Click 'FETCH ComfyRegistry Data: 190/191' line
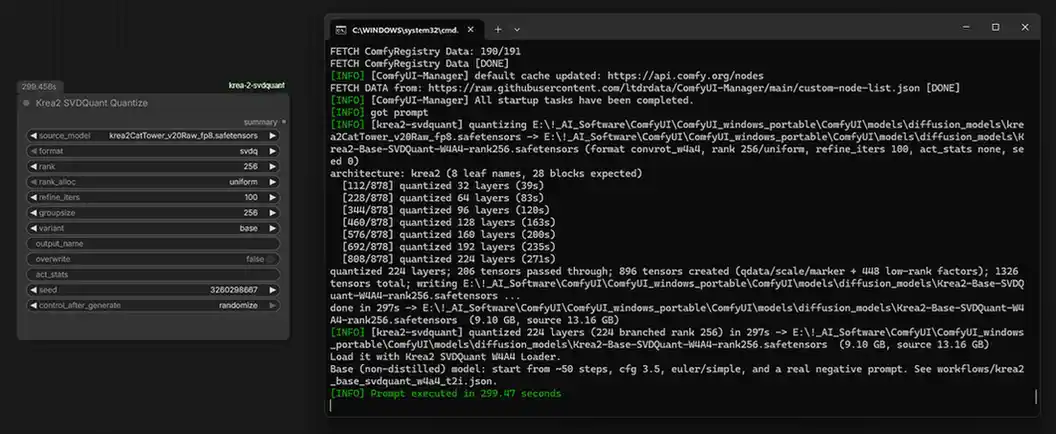The width and height of the screenshot is (1056, 434). (x=426, y=51)
